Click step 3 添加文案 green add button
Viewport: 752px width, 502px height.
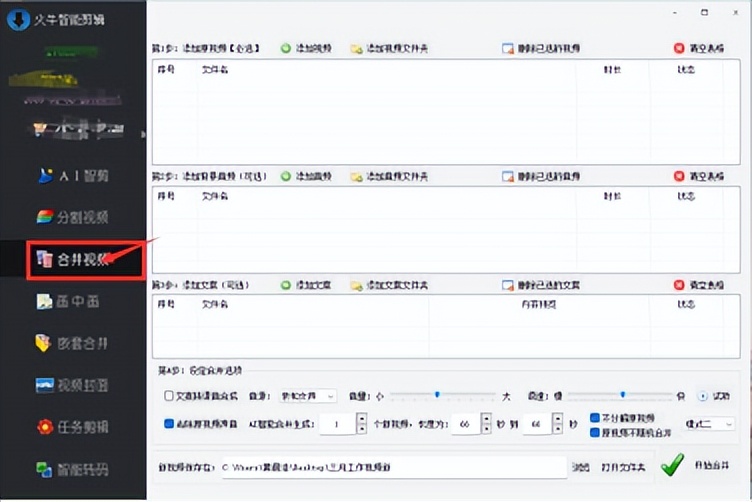tap(306, 285)
